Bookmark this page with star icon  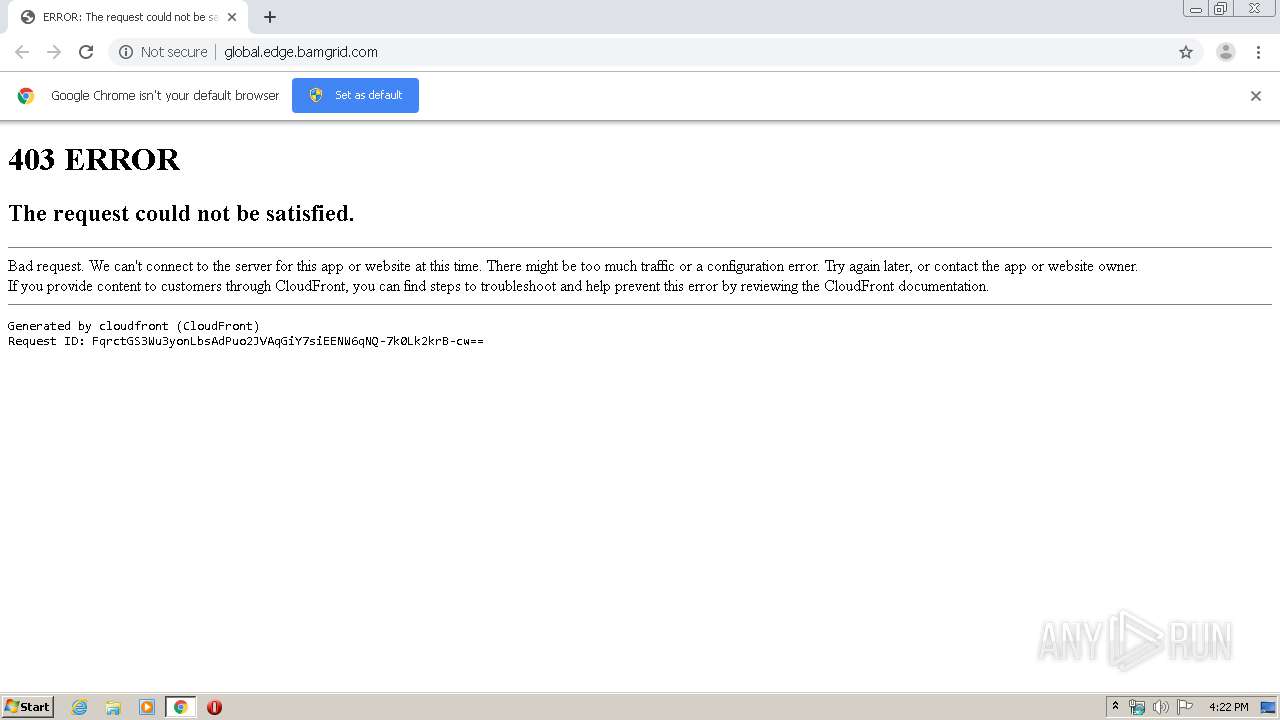(1186, 52)
